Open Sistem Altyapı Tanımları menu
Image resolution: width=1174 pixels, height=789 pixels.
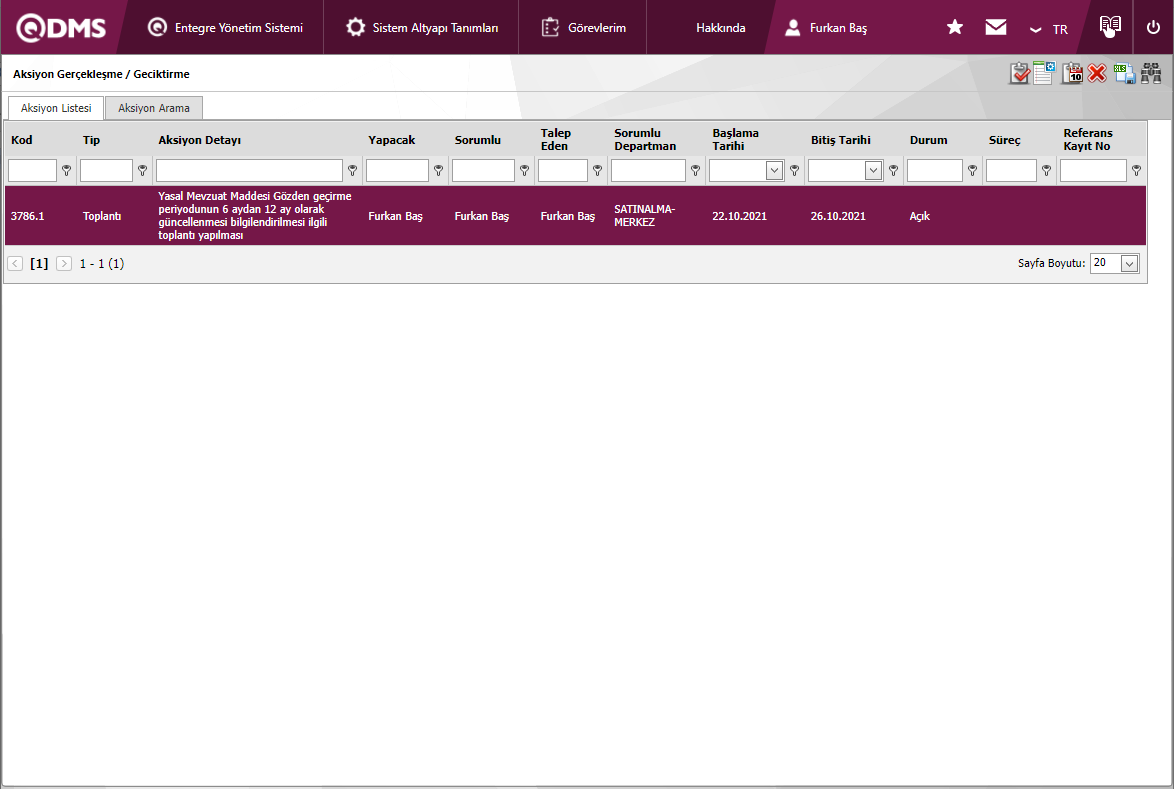422,28
